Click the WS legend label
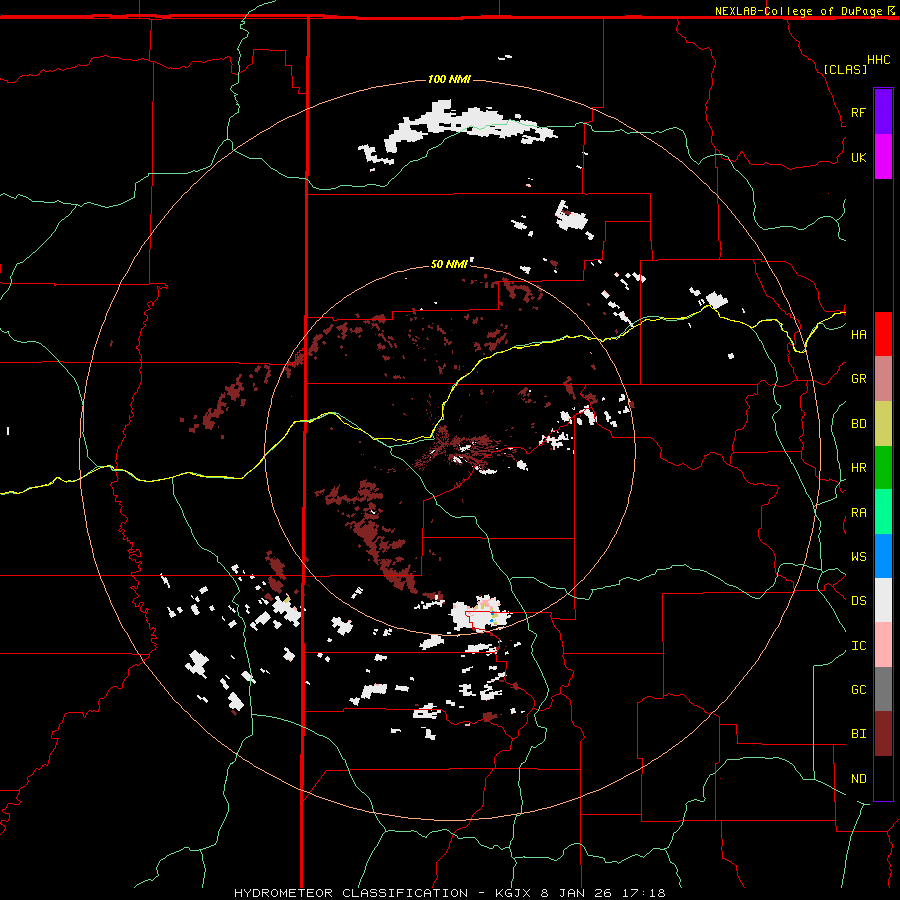Screen dimensions: 900x900 pyautogui.click(x=858, y=557)
